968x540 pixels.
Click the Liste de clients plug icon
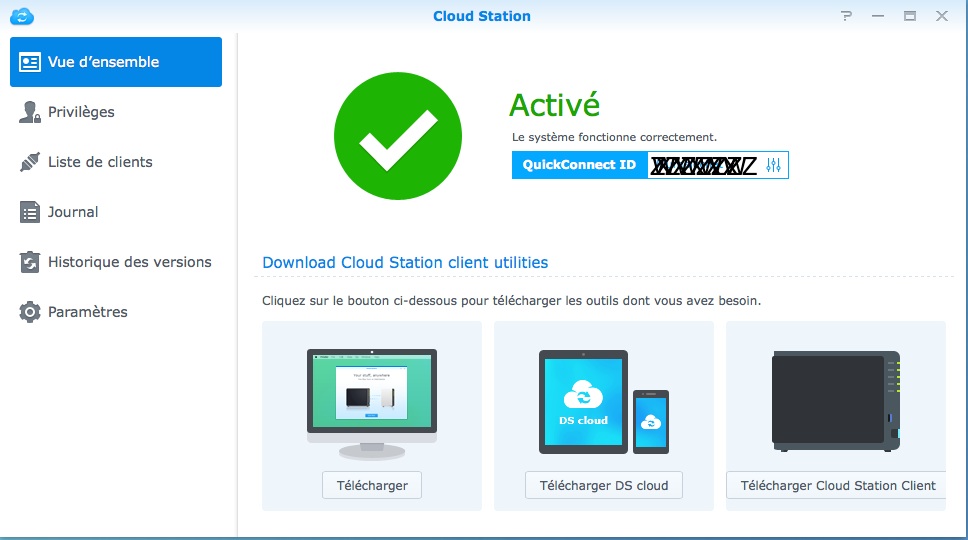pos(30,162)
